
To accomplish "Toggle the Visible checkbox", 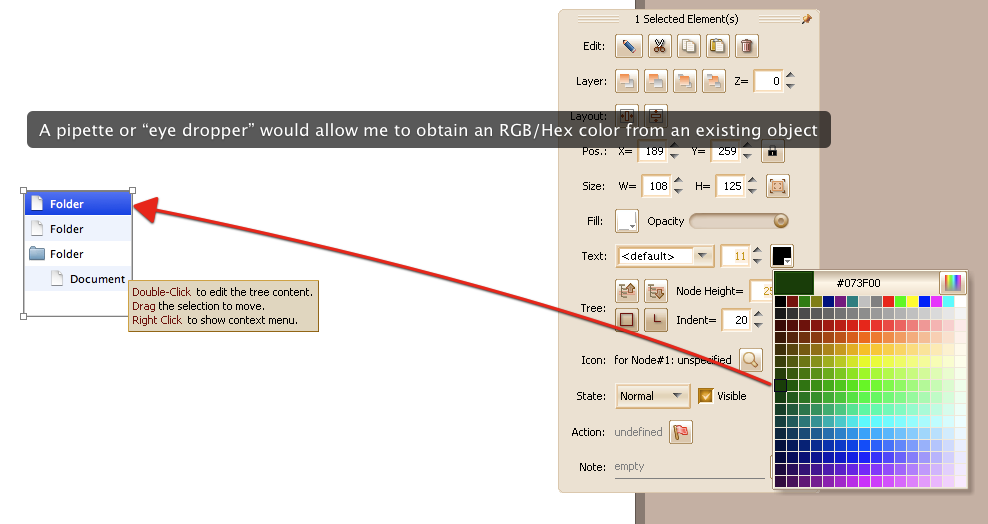I will pyautogui.click(x=705, y=396).
